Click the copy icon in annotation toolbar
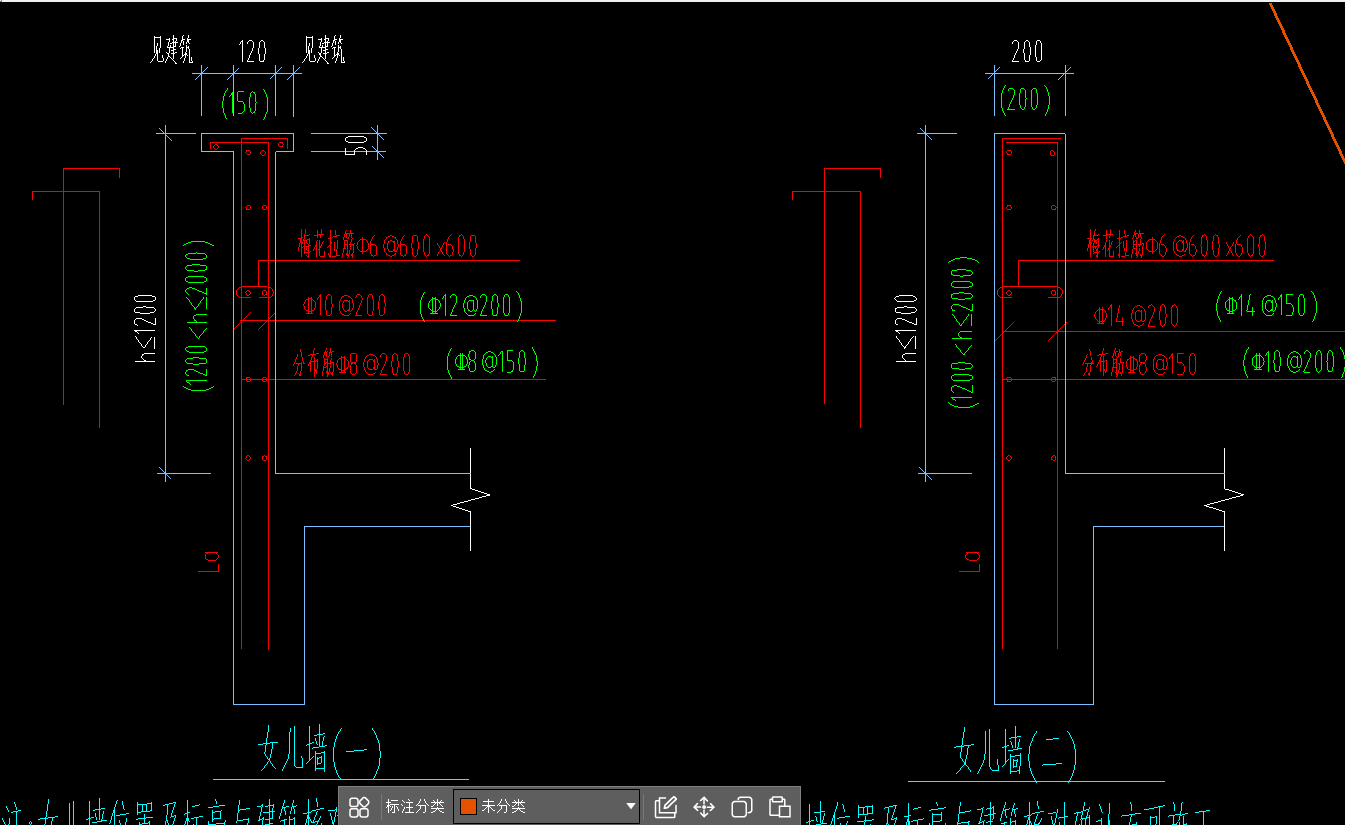The image size is (1345, 825). 742,807
